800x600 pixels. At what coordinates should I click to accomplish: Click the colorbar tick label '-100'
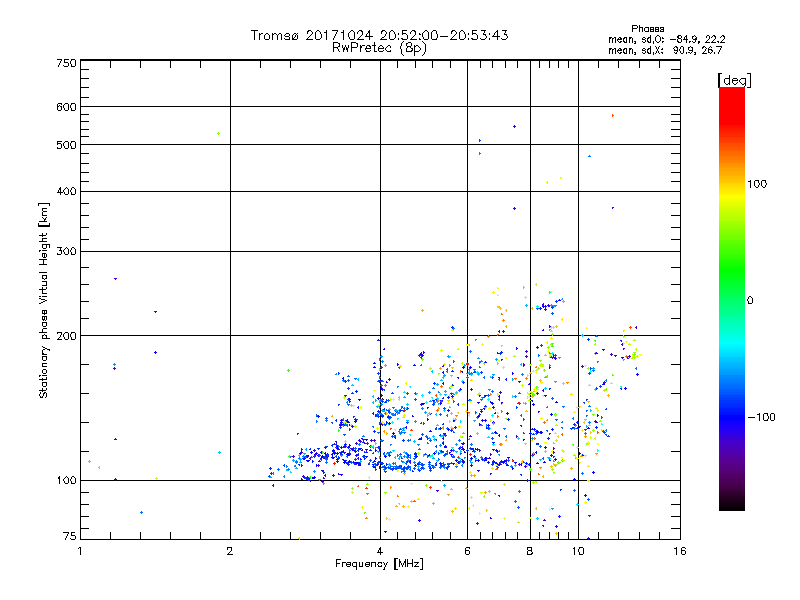point(761,417)
